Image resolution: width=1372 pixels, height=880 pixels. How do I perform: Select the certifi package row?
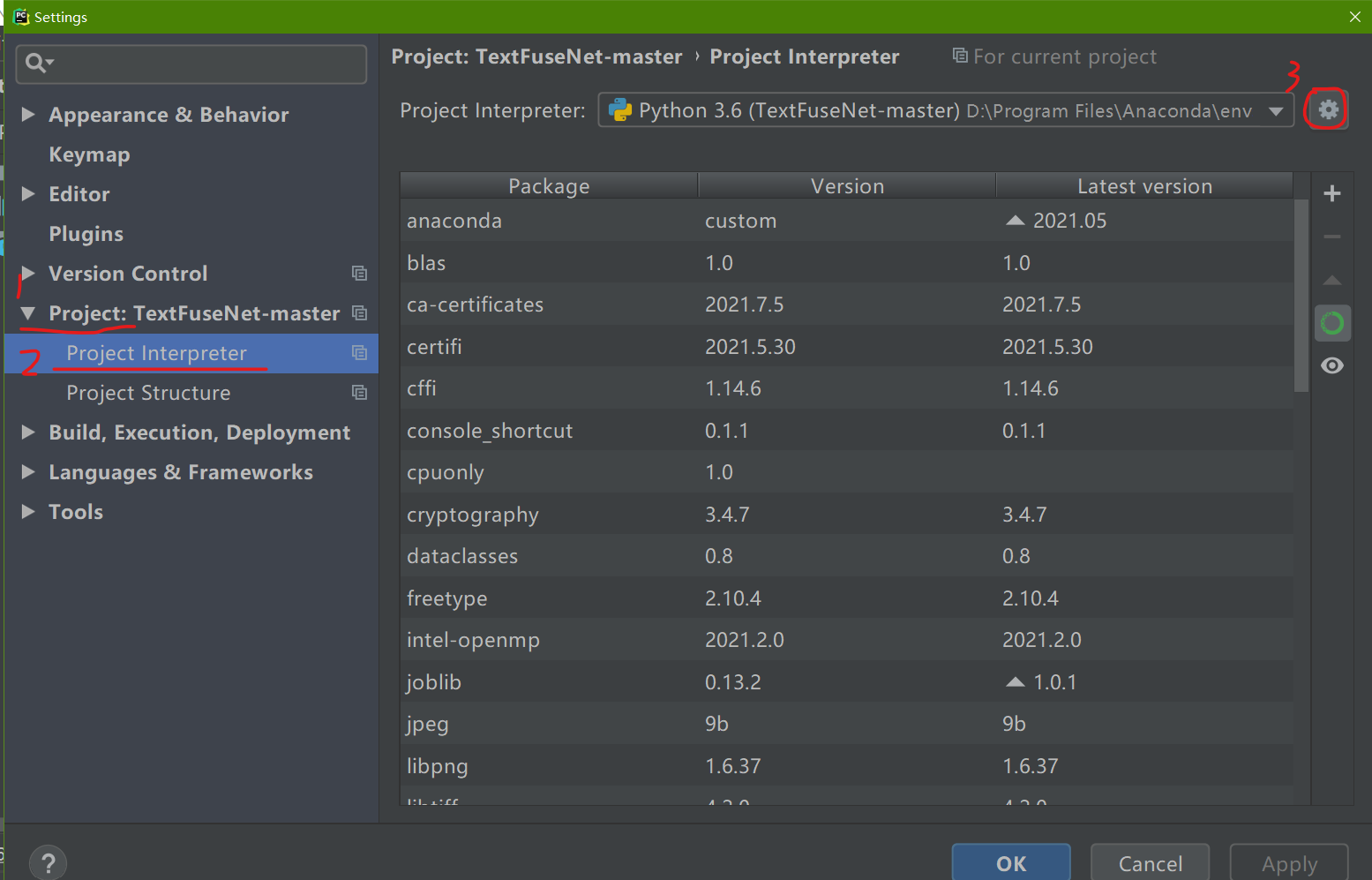[847, 347]
